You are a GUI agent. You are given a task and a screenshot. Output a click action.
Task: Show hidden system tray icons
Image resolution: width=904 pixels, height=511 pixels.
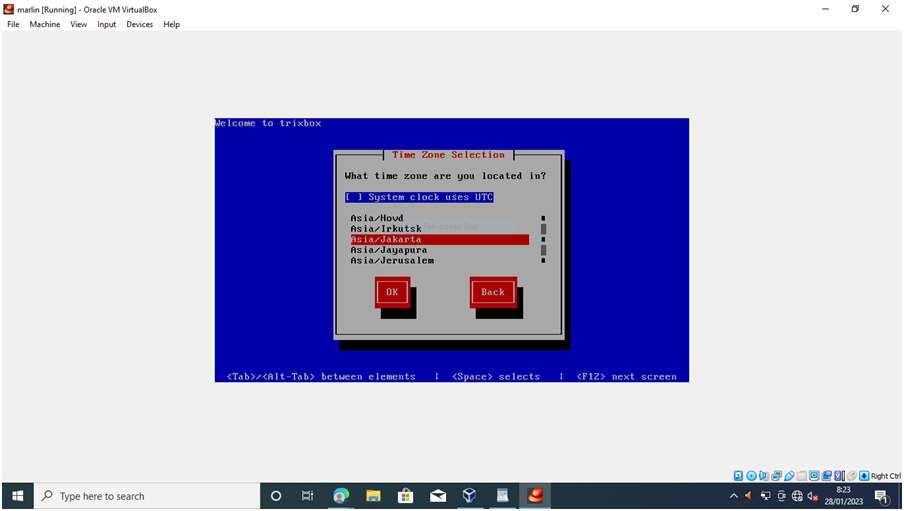(733, 496)
